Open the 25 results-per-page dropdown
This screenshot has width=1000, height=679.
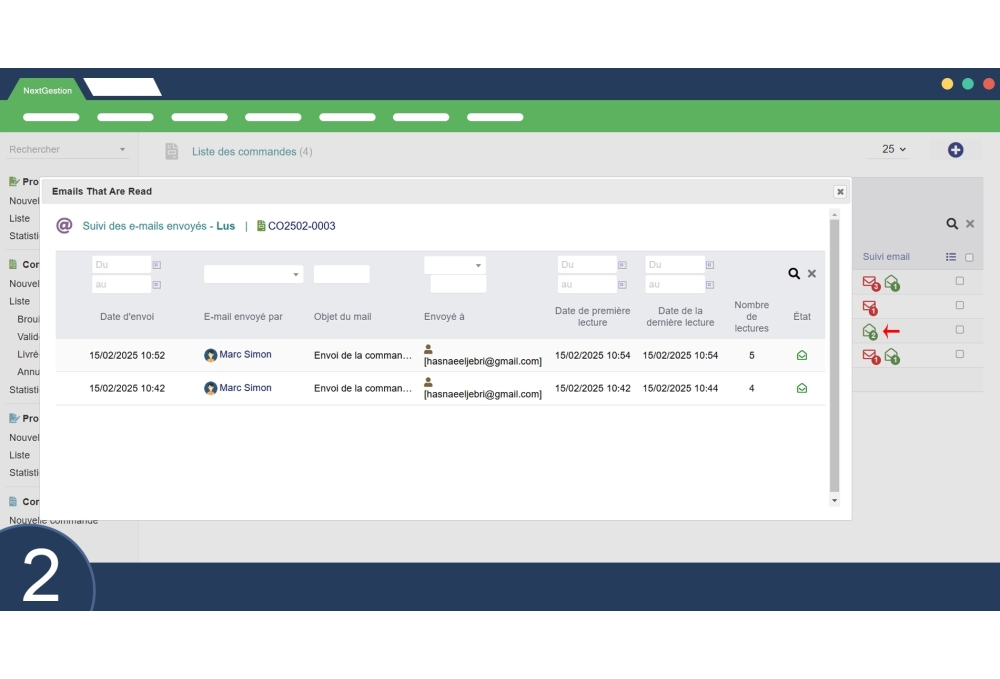point(888,149)
